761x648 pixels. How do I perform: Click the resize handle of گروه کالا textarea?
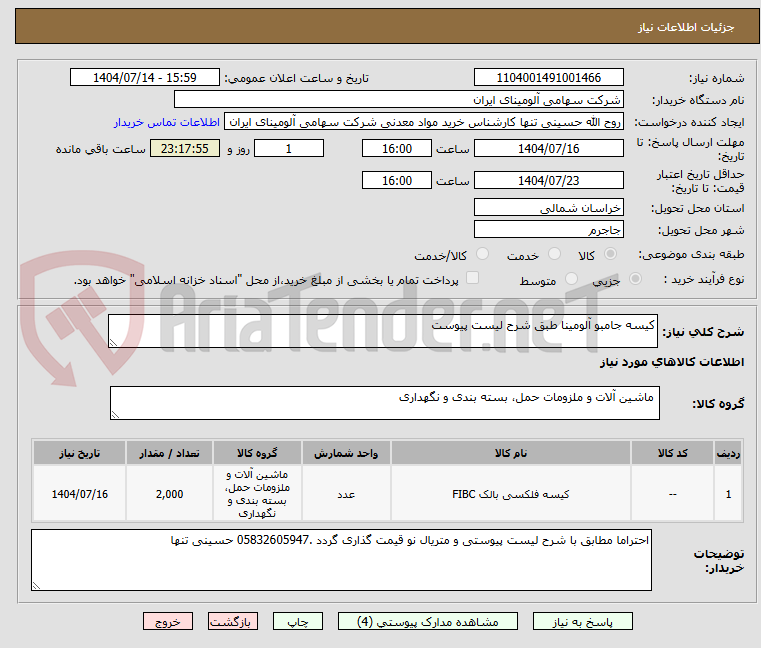(115, 415)
